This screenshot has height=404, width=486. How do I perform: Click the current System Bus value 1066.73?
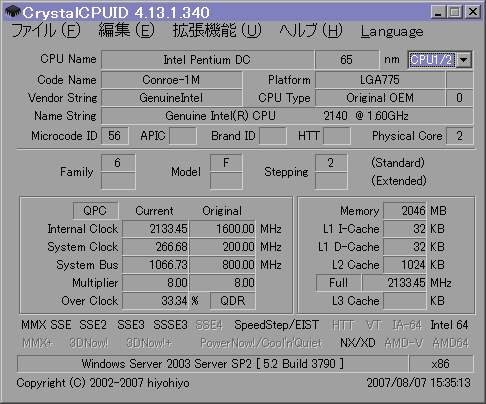pos(155,265)
